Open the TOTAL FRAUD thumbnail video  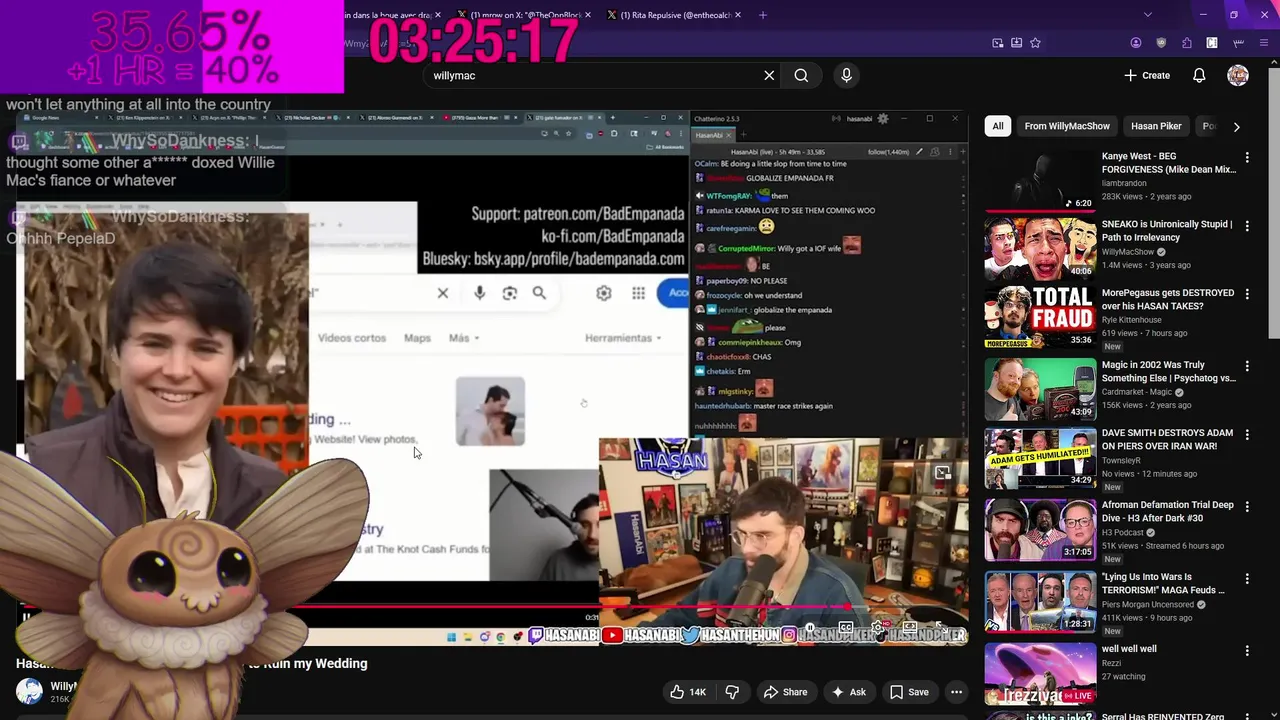click(1040, 317)
